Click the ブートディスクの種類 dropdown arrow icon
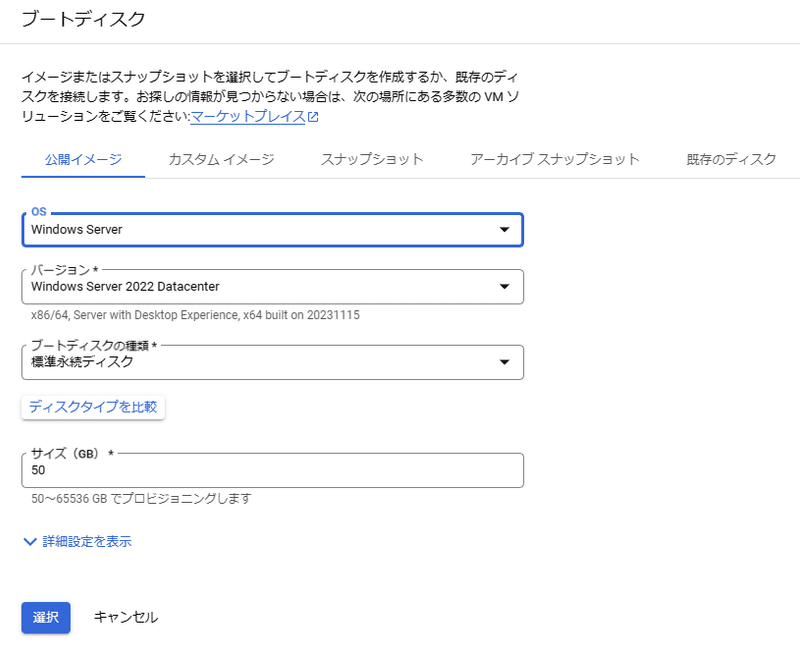Screen dimensions: 800x656 504,362
